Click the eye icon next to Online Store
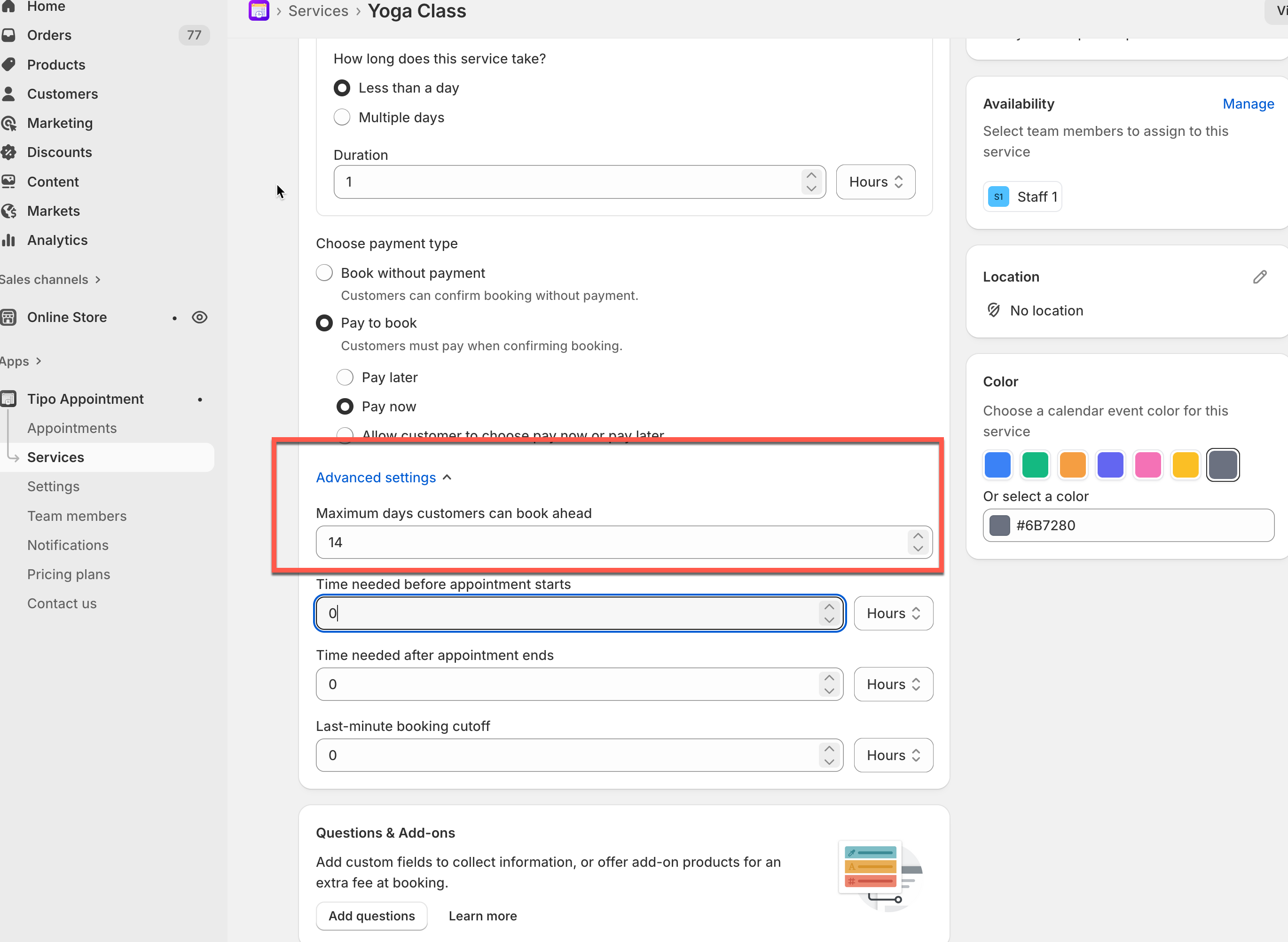 tap(200, 317)
